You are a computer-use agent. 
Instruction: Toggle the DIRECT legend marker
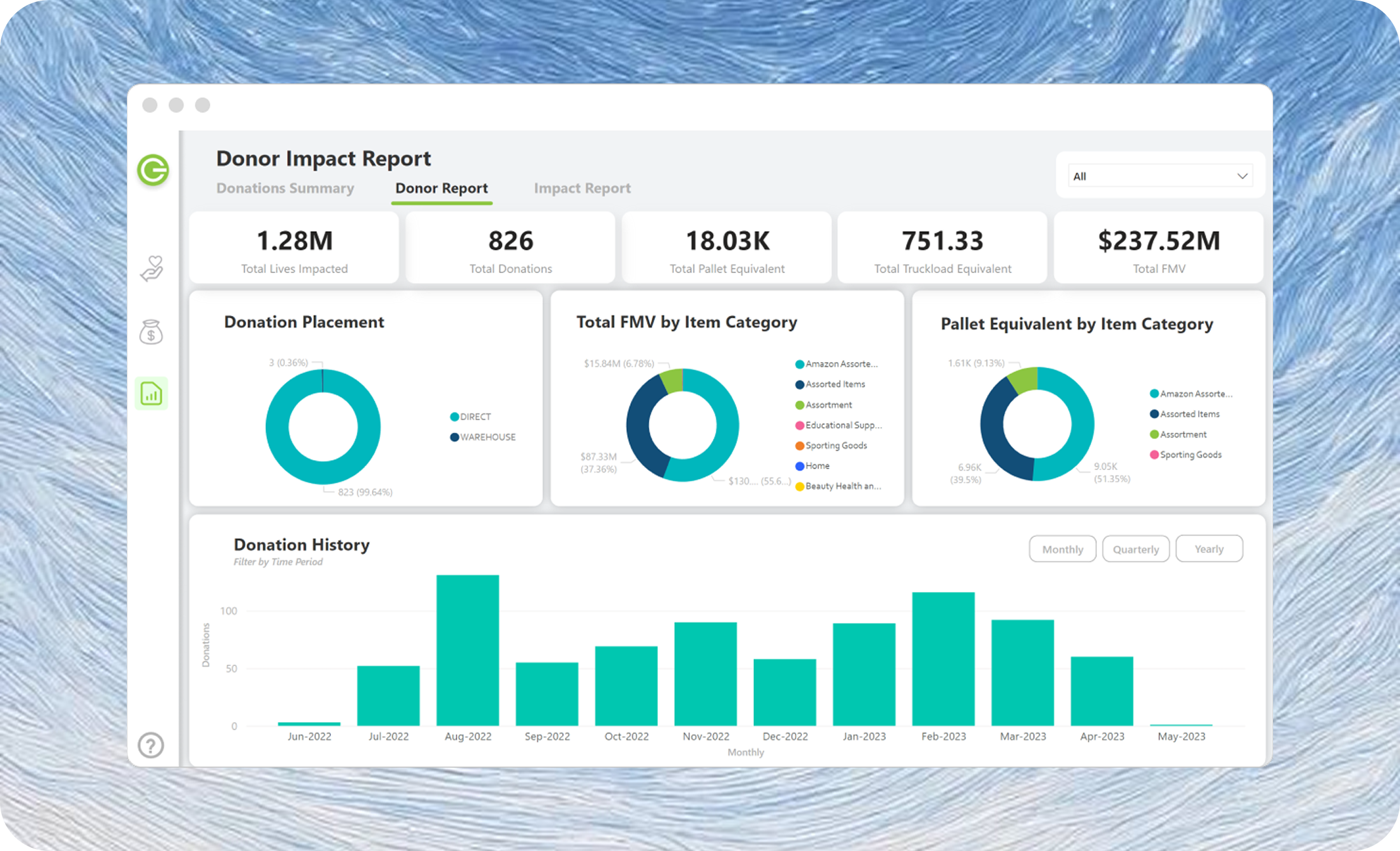click(x=454, y=417)
